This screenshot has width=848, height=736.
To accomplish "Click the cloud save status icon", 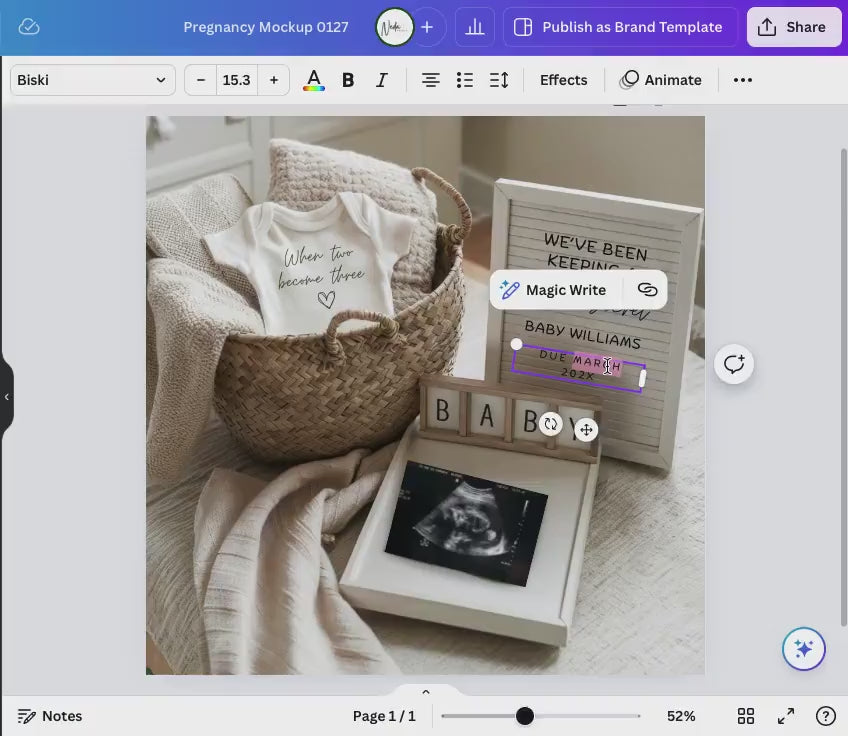I will click(29, 27).
